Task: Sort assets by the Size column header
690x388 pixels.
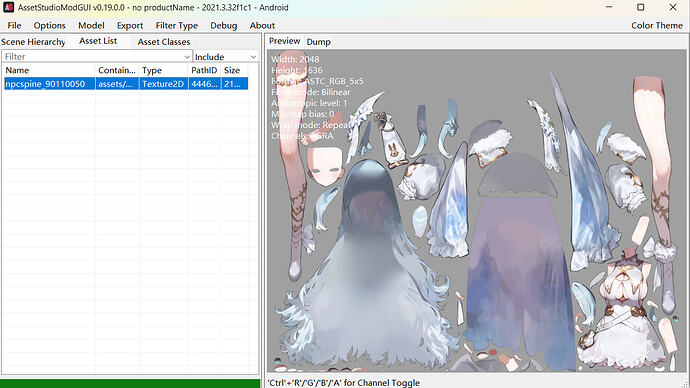Action: pyautogui.click(x=234, y=70)
